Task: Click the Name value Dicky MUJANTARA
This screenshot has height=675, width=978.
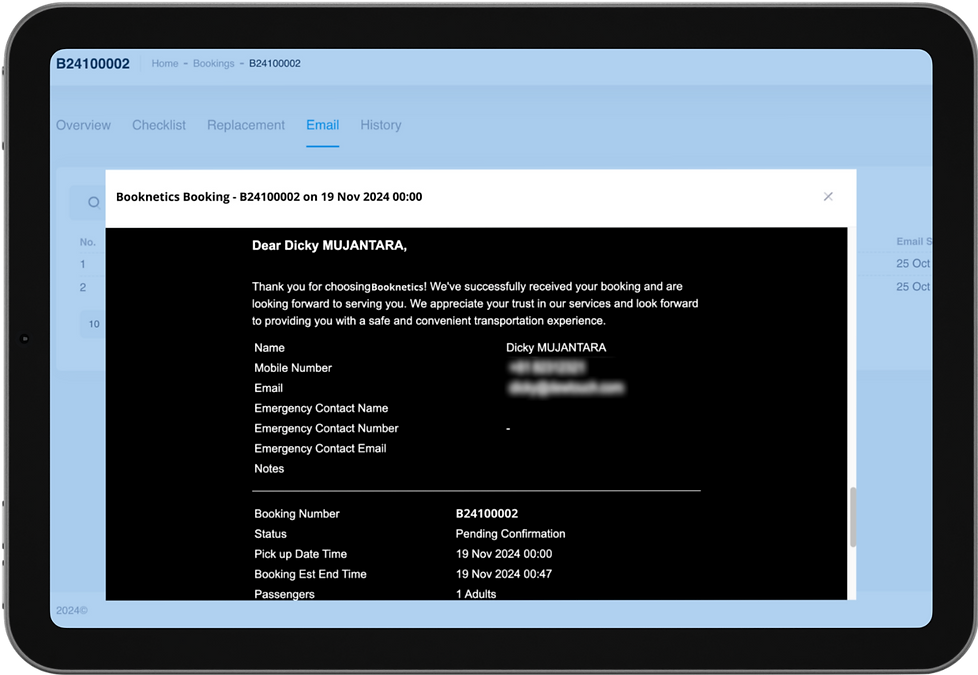Action: click(x=556, y=347)
